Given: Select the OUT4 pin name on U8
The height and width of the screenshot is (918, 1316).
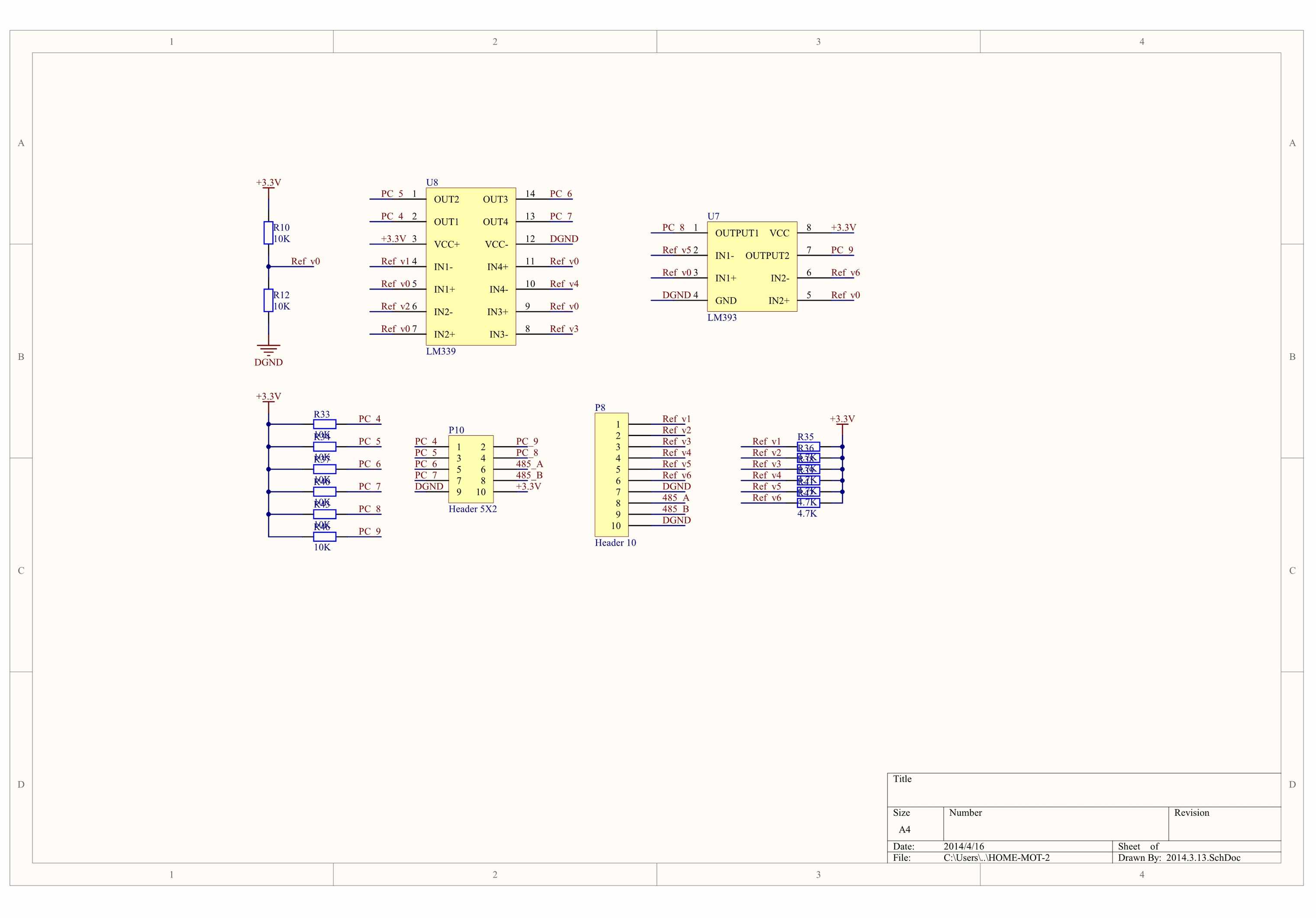Looking at the screenshot, I should coord(495,221).
